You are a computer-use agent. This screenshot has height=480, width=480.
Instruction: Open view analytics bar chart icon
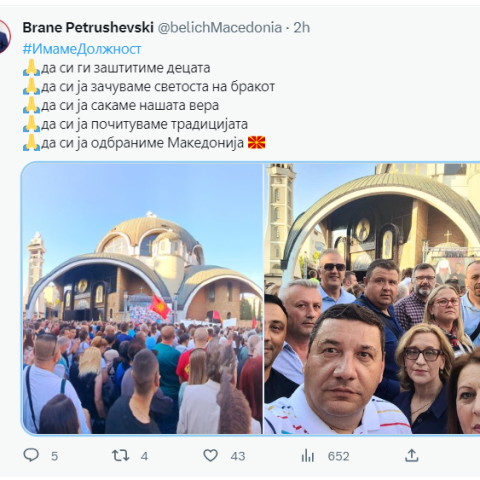pyautogui.click(x=308, y=455)
